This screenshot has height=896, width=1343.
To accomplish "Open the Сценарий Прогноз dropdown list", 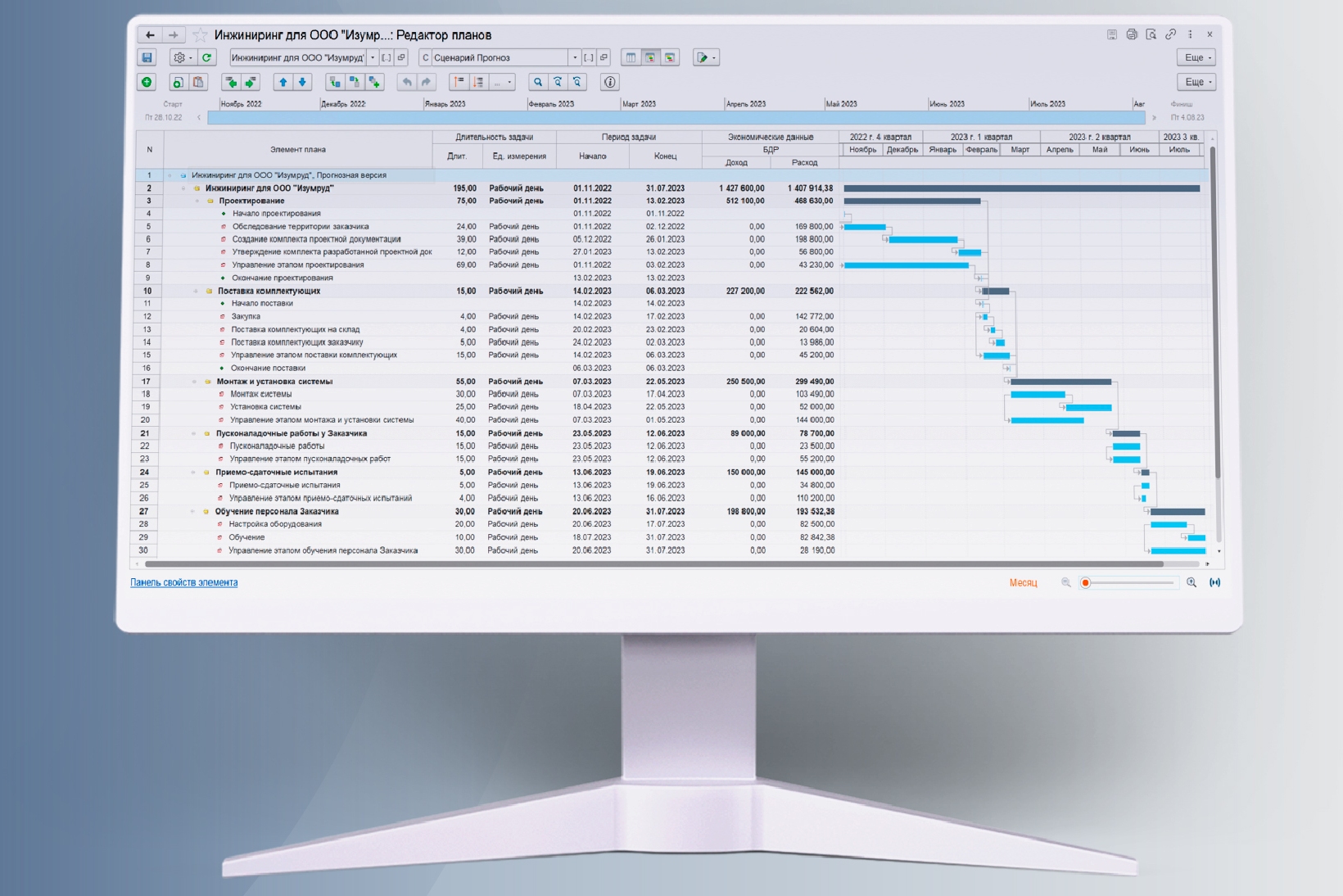I will [x=575, y=58].
